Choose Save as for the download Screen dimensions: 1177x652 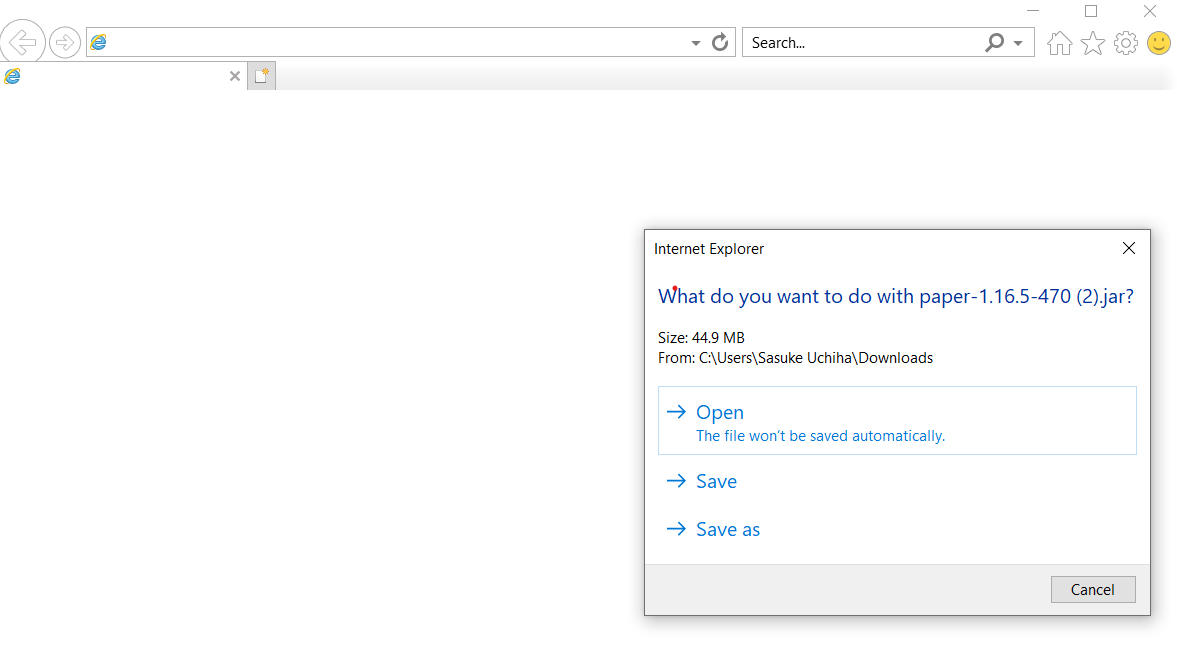click(x=727, y=529)
